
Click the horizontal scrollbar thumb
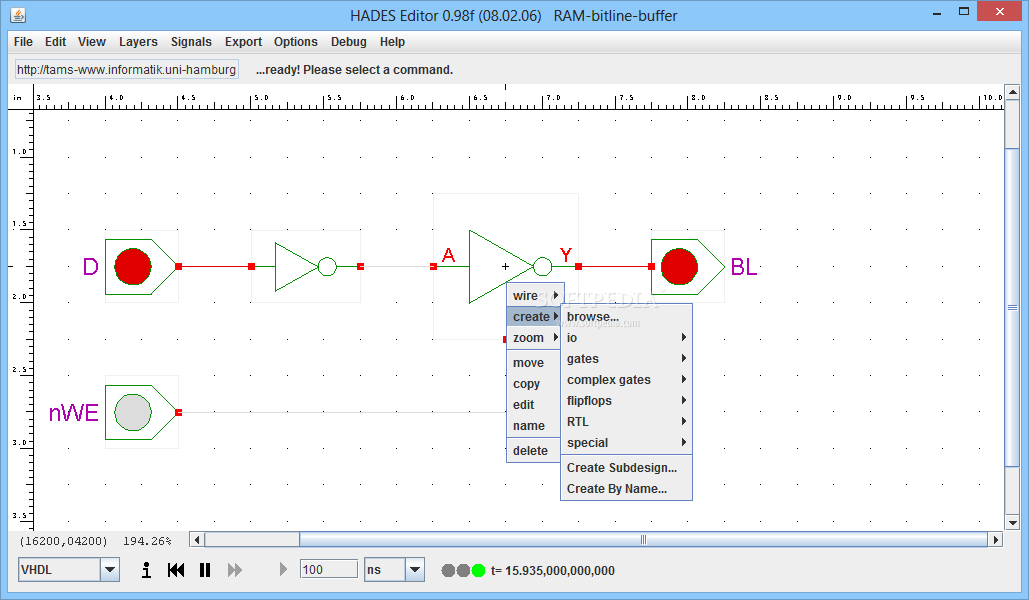tap(643, 540)
